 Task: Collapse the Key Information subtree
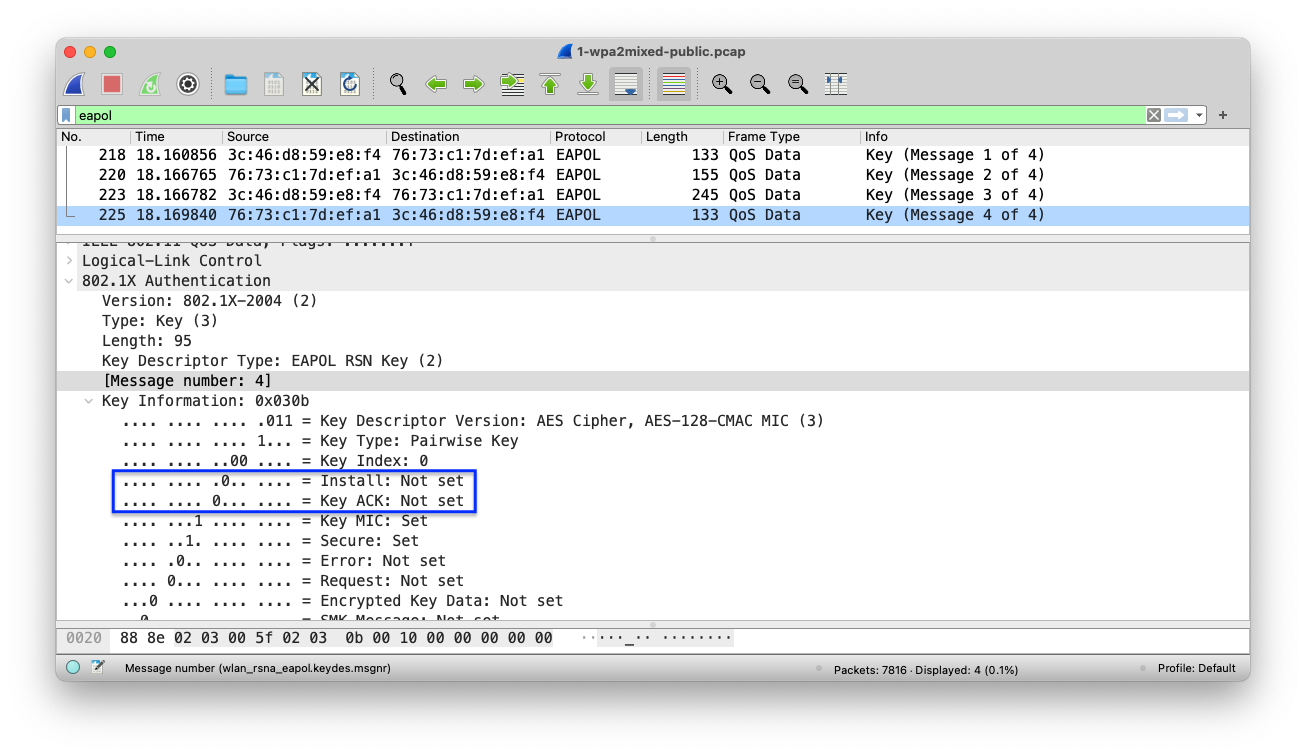point(89,401)
